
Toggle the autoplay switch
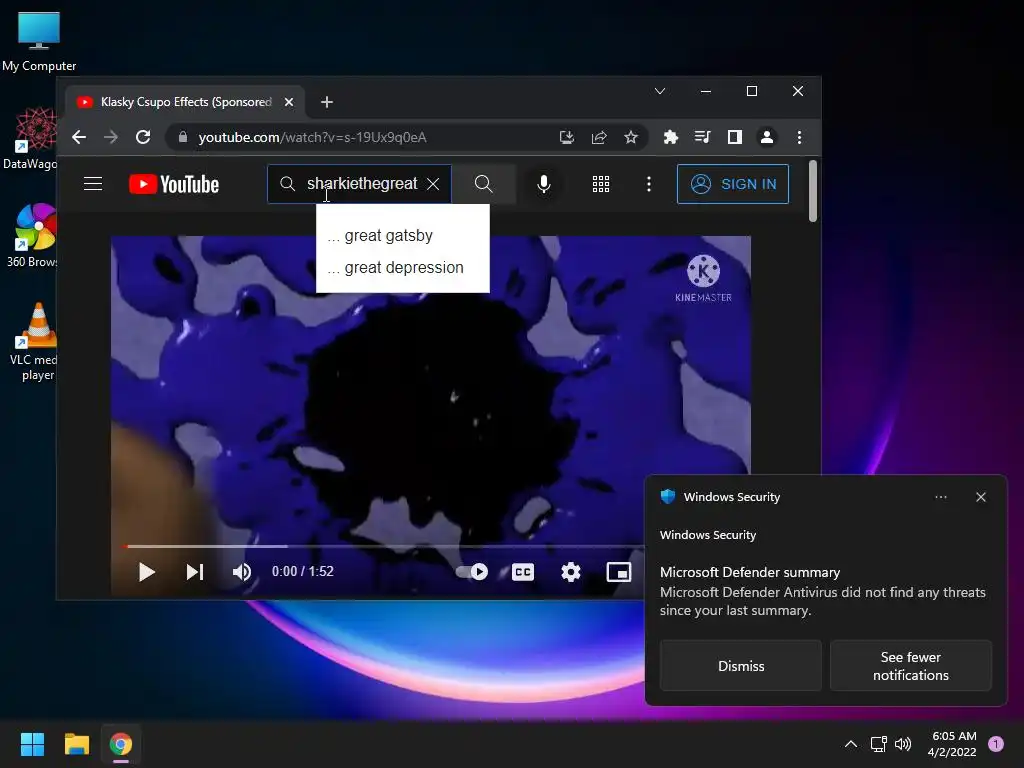472,572
